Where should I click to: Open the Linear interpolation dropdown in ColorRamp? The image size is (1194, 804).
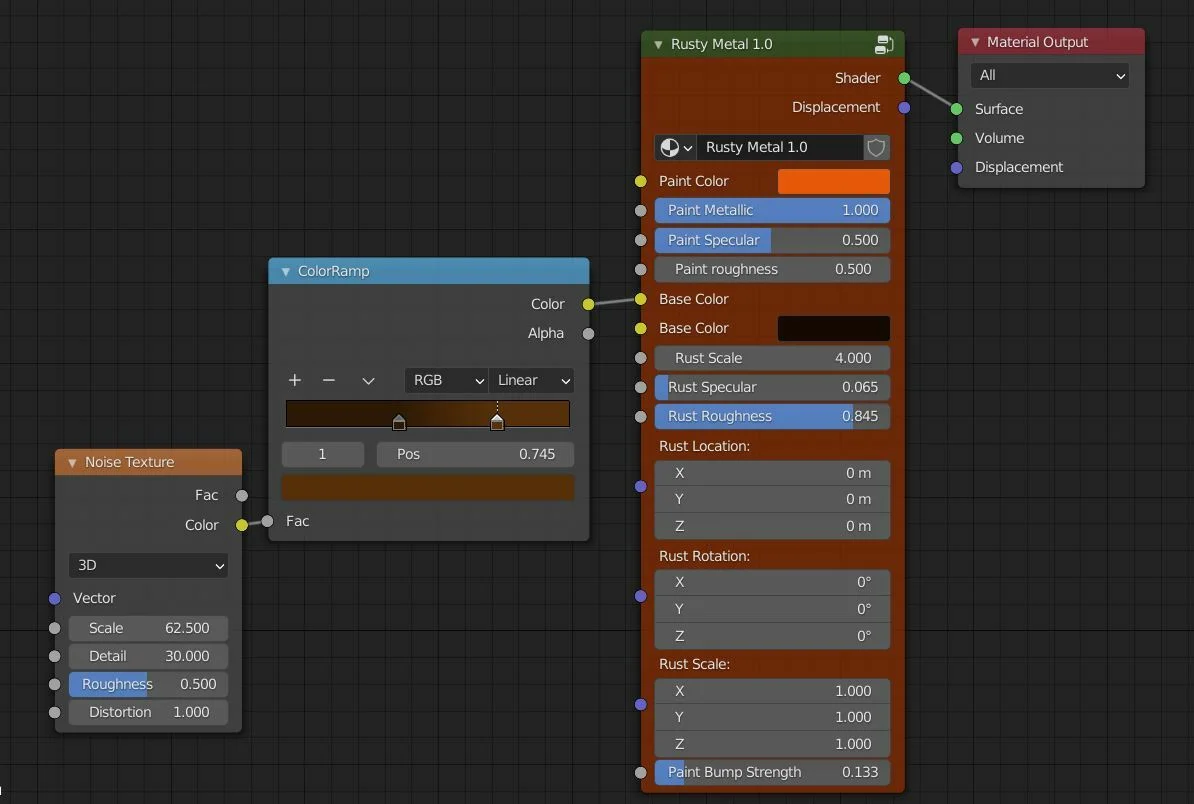click(x=531, y=381)
